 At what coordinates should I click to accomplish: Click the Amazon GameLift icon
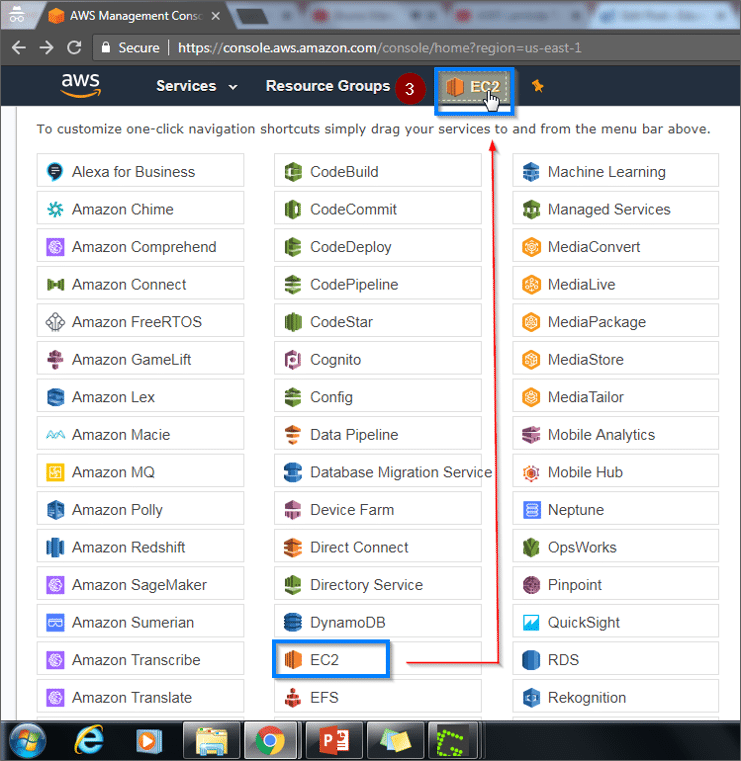coord(55,360)
